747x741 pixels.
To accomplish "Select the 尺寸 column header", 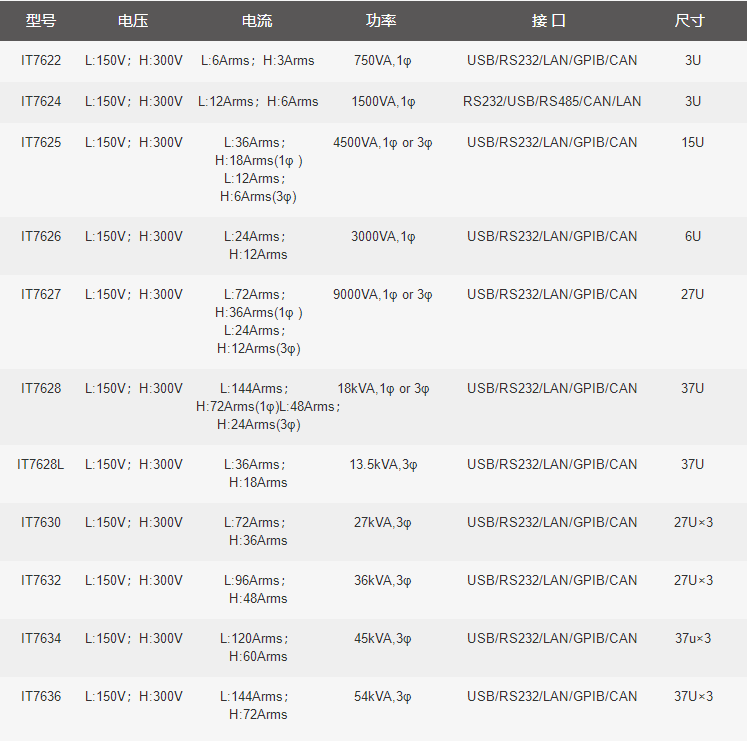I will point(690,20).
